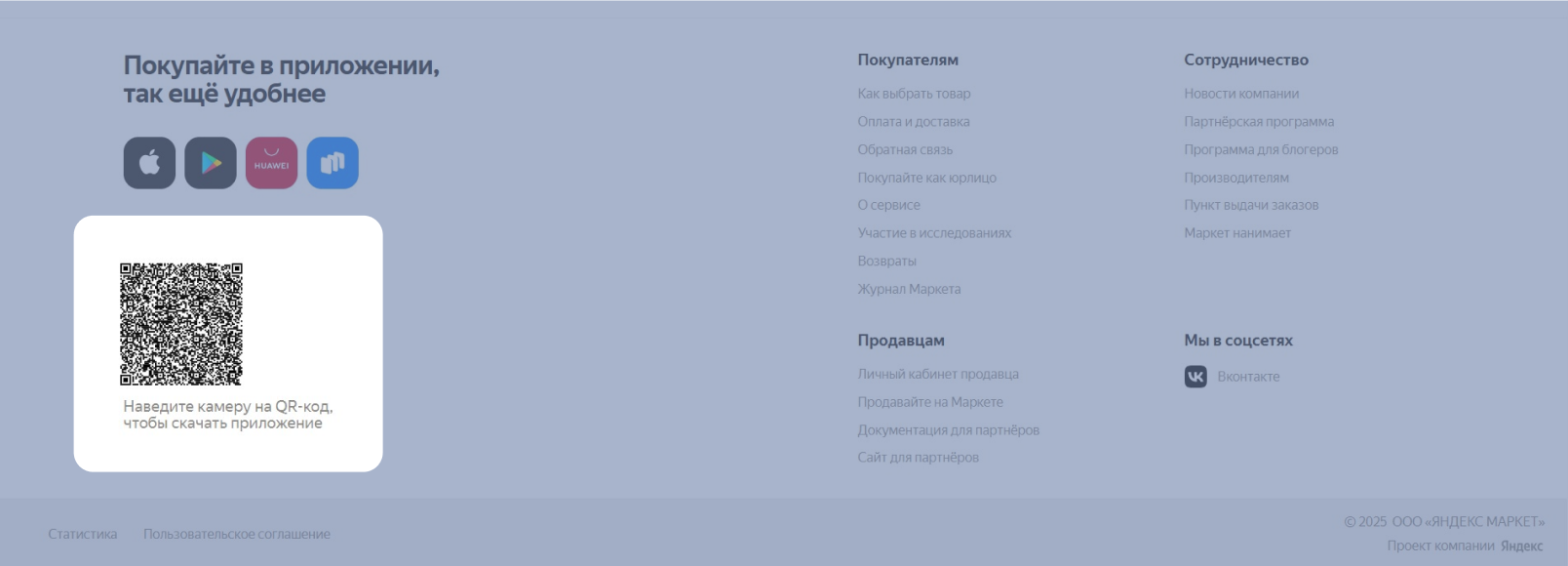Click the QR-code instruction text

point(228,415)
